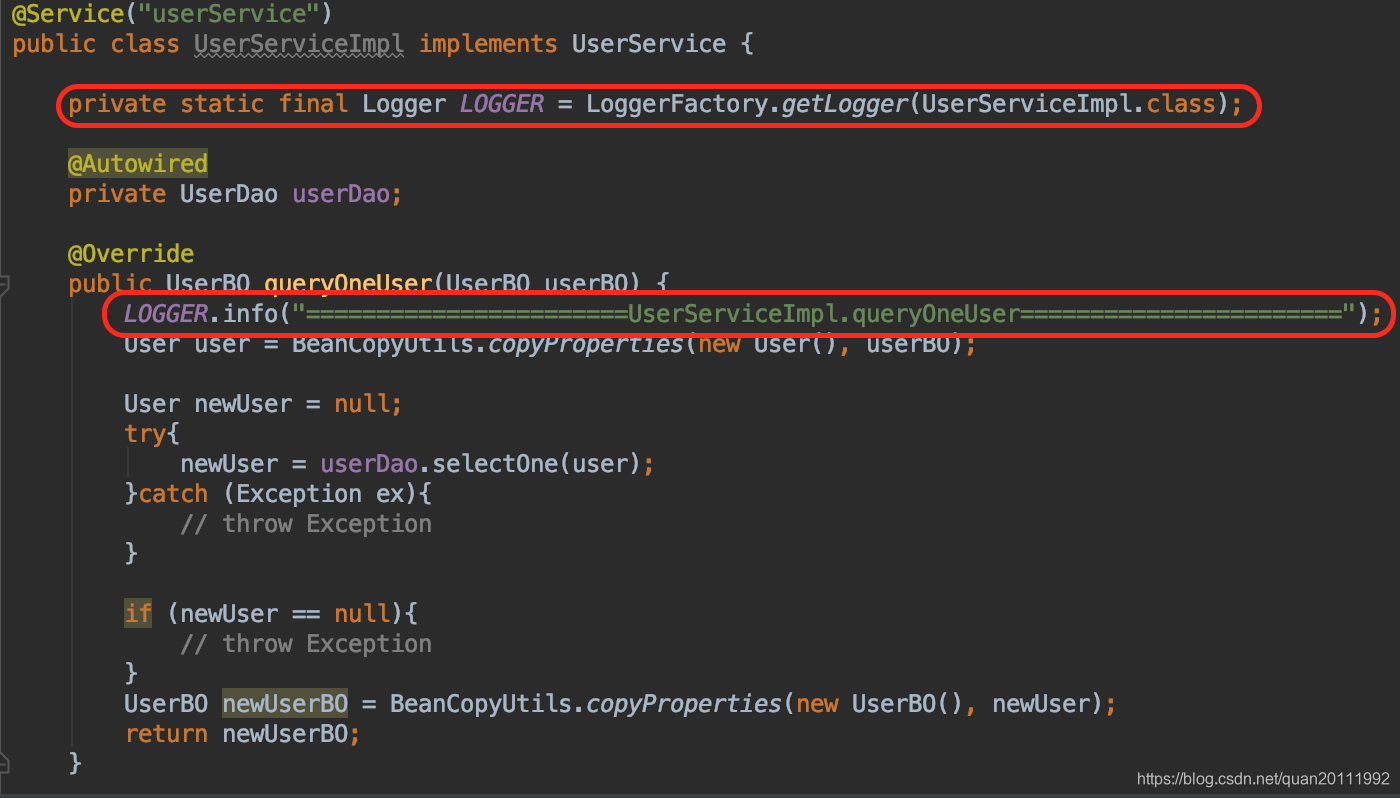Click newUserBO in the return statement
Viewport: 1400px width, 798px height.
click(285, 734)
